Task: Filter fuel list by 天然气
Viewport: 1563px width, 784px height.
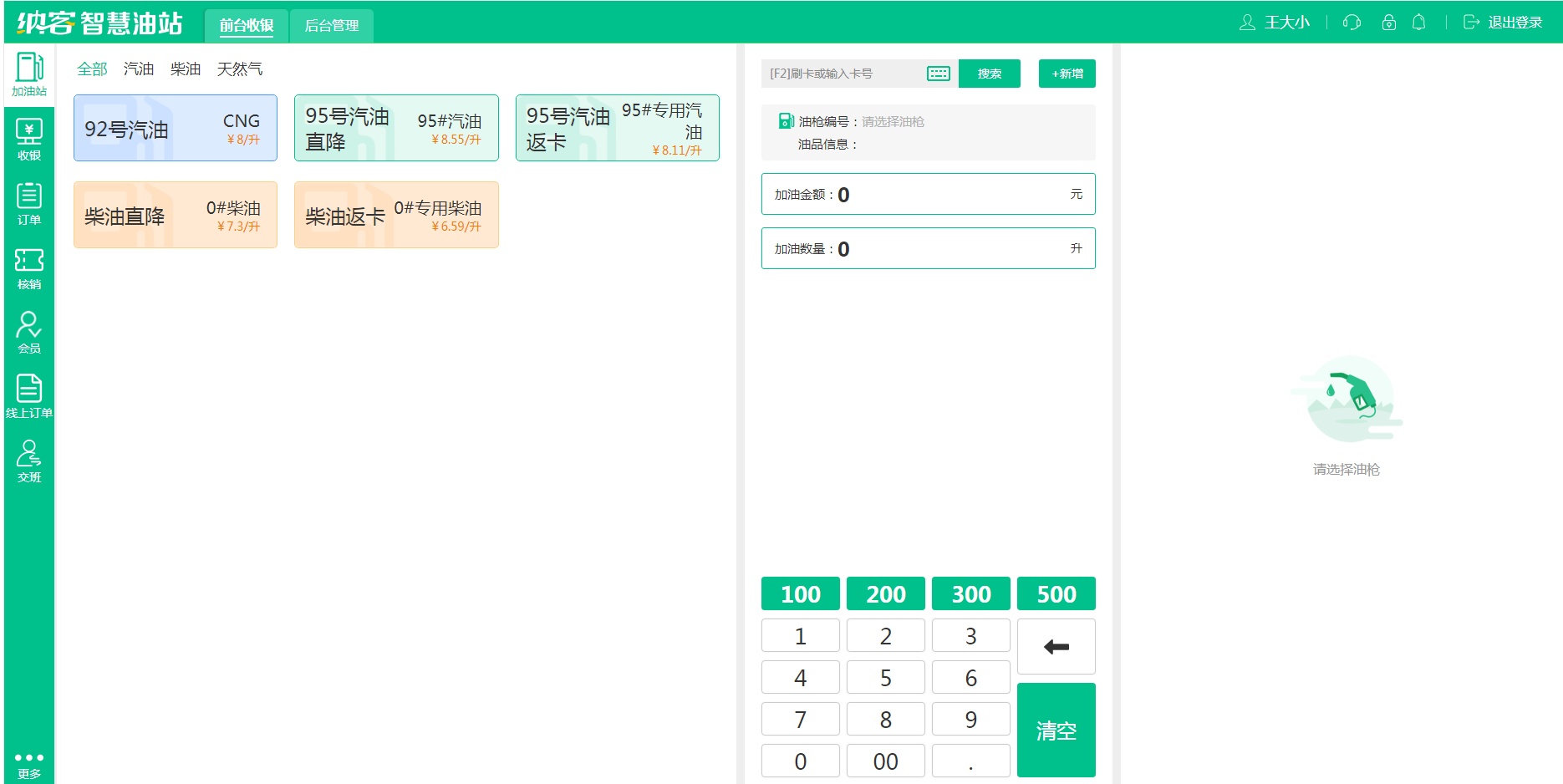Action: [241, 69]
